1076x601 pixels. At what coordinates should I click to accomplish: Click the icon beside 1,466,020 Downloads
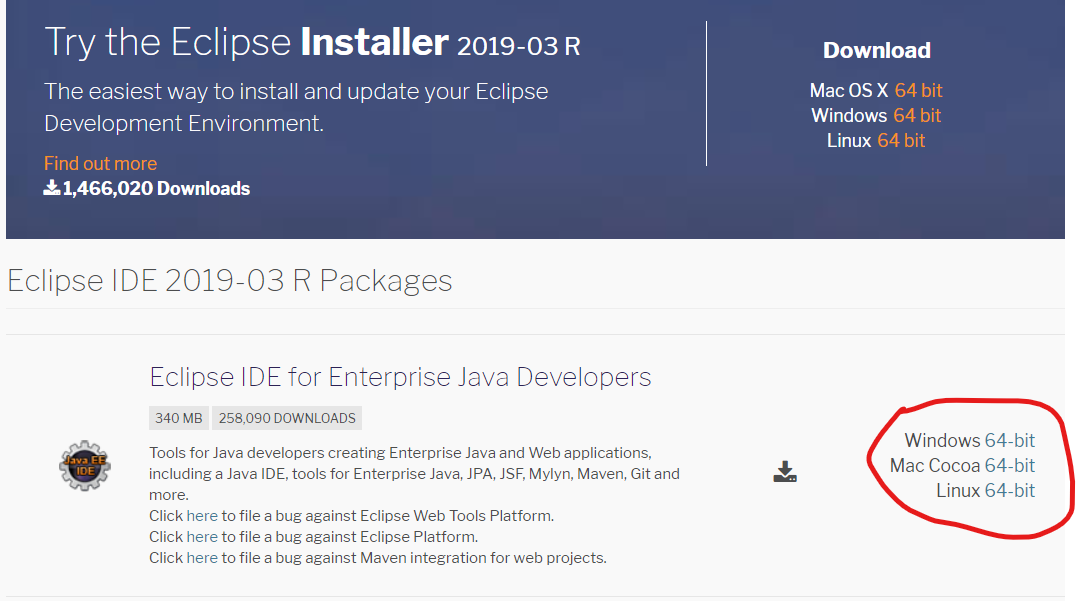(51, 188)
